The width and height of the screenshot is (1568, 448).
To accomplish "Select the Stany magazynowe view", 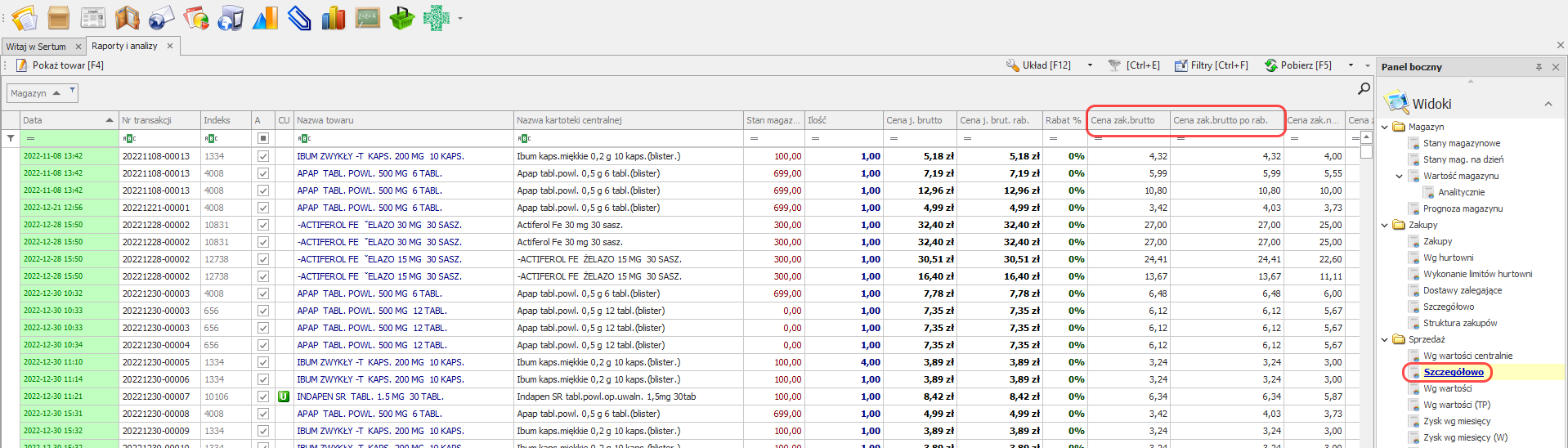I will coord(1461,143).
